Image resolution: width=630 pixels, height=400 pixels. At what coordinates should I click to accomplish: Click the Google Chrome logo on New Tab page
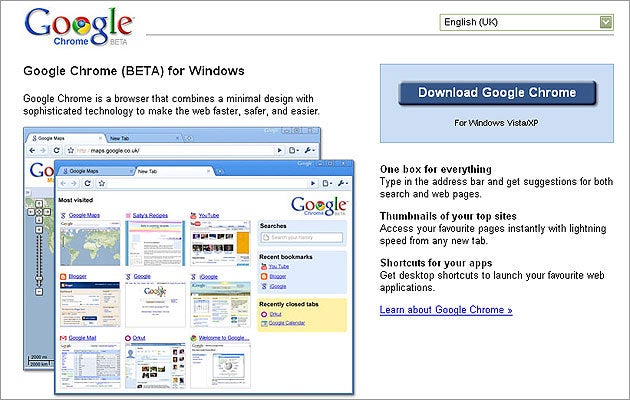[x=319, y=206]
